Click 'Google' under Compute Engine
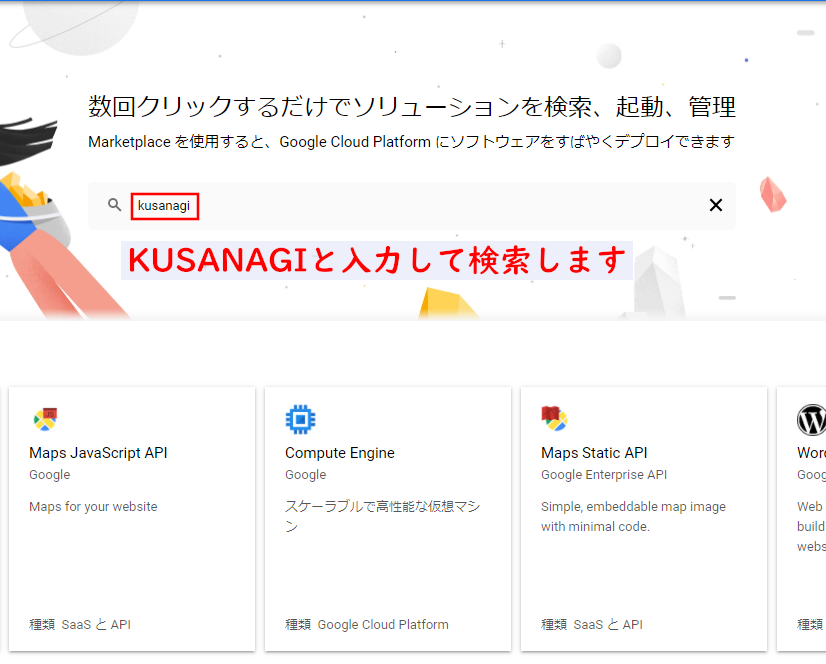The width and height of the screenshot is (826, 664). click(x=306, y=475)
